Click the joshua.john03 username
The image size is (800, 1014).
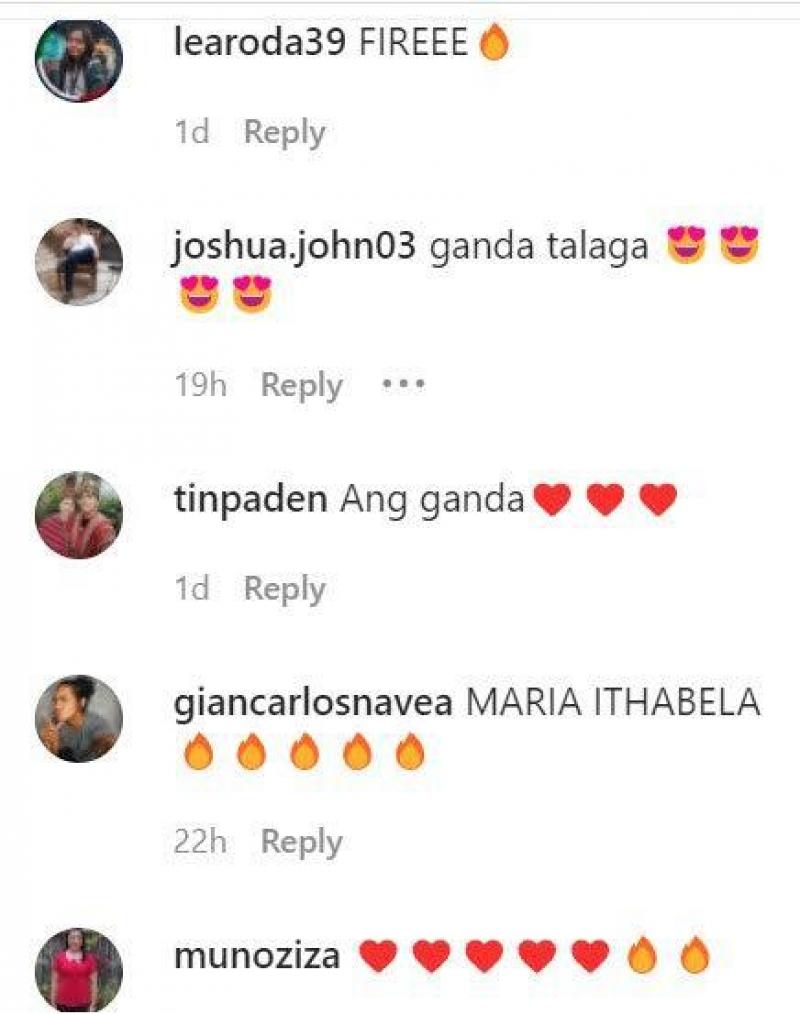pyautogui.click(x=294, y=247)
